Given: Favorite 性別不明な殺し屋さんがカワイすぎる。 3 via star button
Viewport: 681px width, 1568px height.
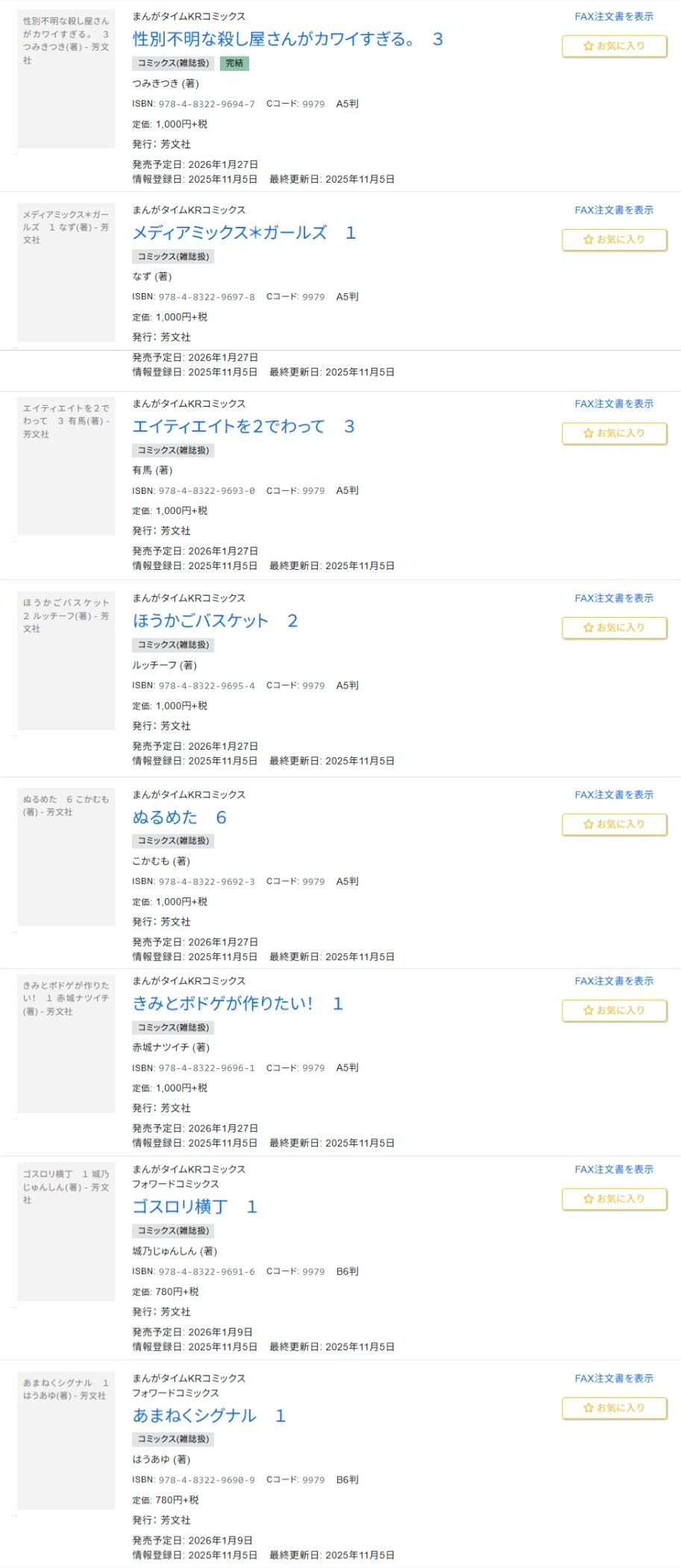Looking at the screenshot, I should point(614,46).
